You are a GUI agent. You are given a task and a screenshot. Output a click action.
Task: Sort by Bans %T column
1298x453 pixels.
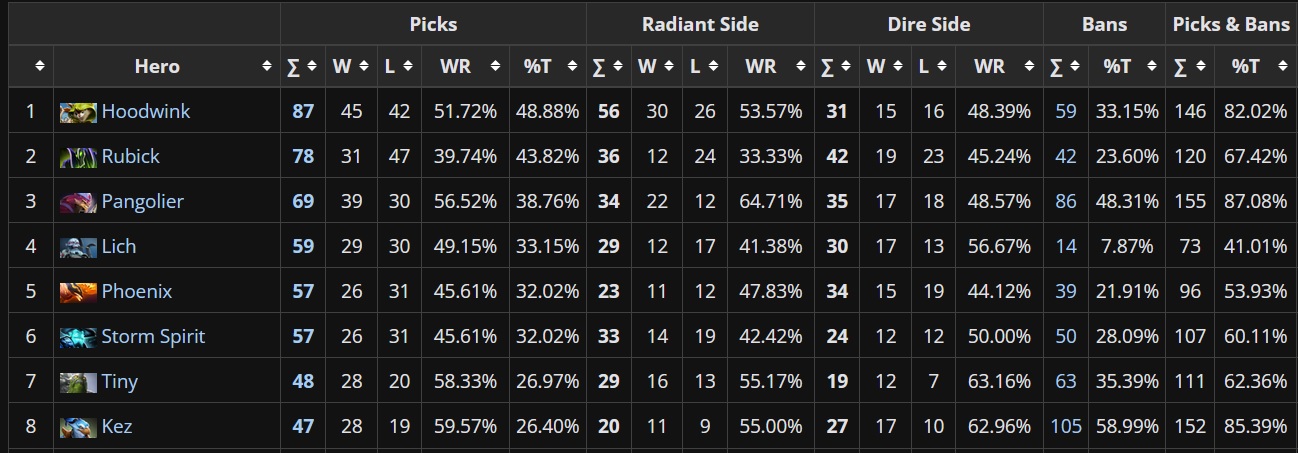pyautogui.click(x=1127, y=66)
